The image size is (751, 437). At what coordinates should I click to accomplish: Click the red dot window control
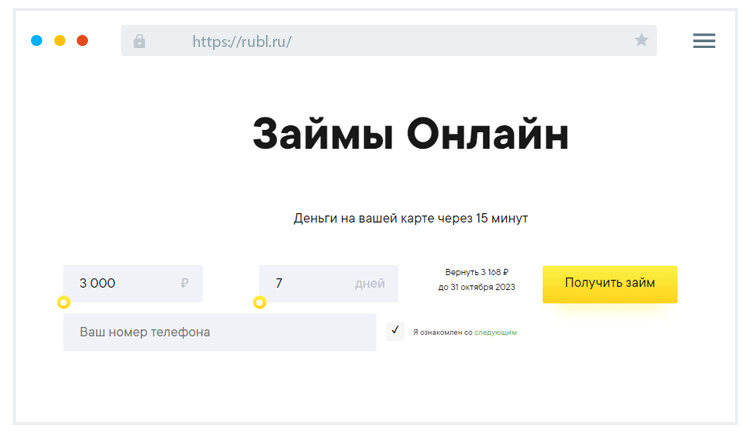coord(83,41)
